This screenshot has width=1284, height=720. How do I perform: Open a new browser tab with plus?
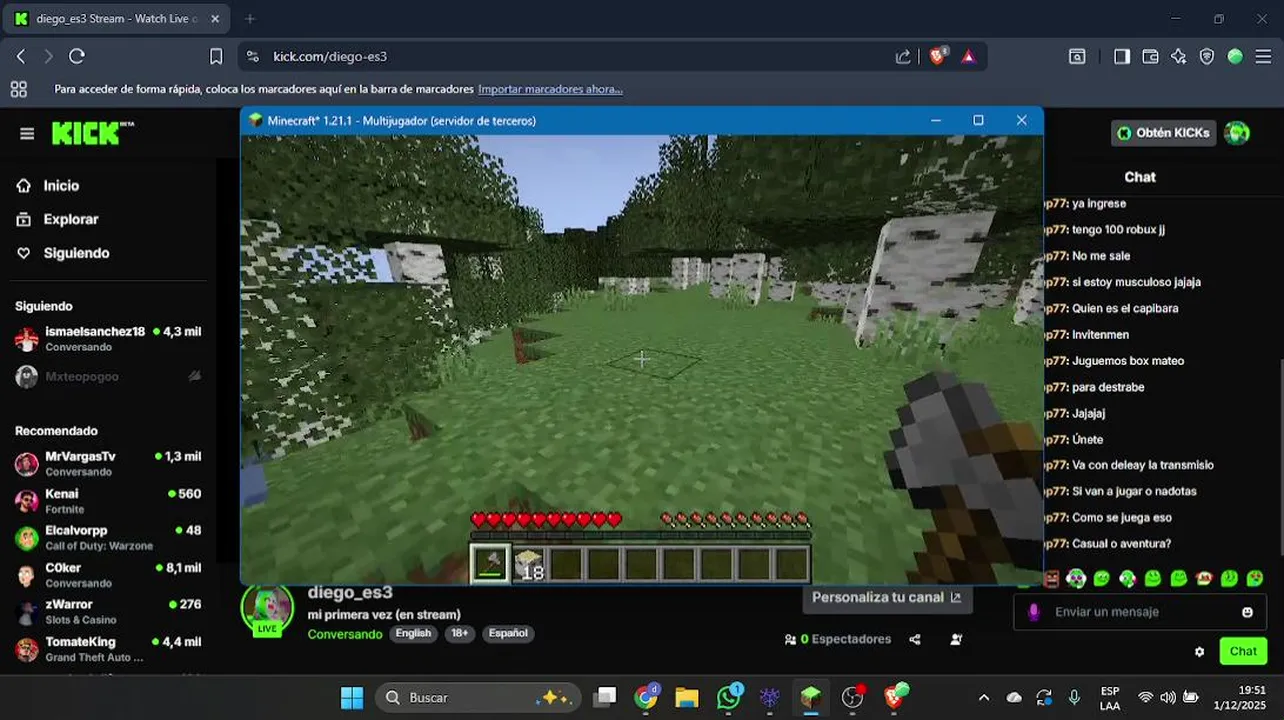(x=250, y=19)
